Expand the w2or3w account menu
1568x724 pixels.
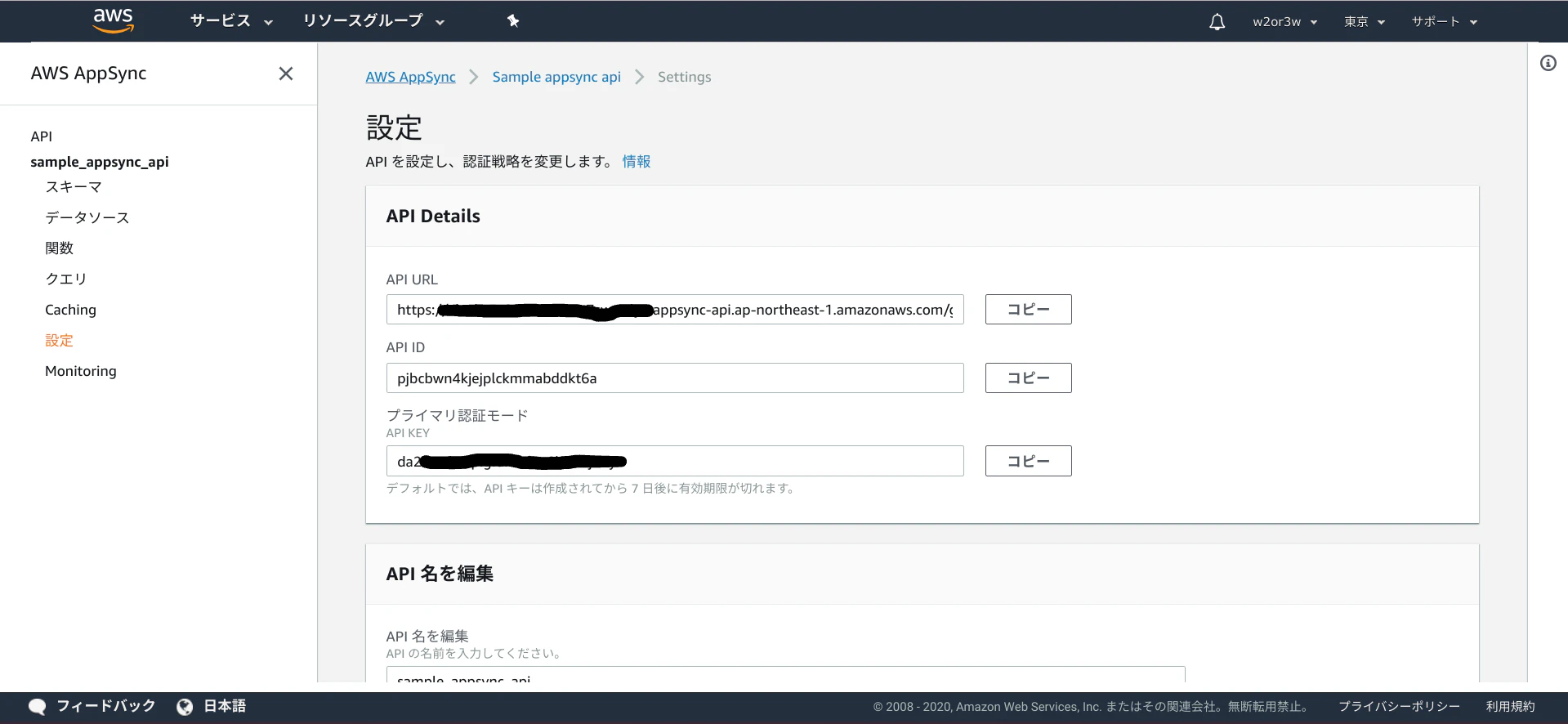(x=1284, y=22)
